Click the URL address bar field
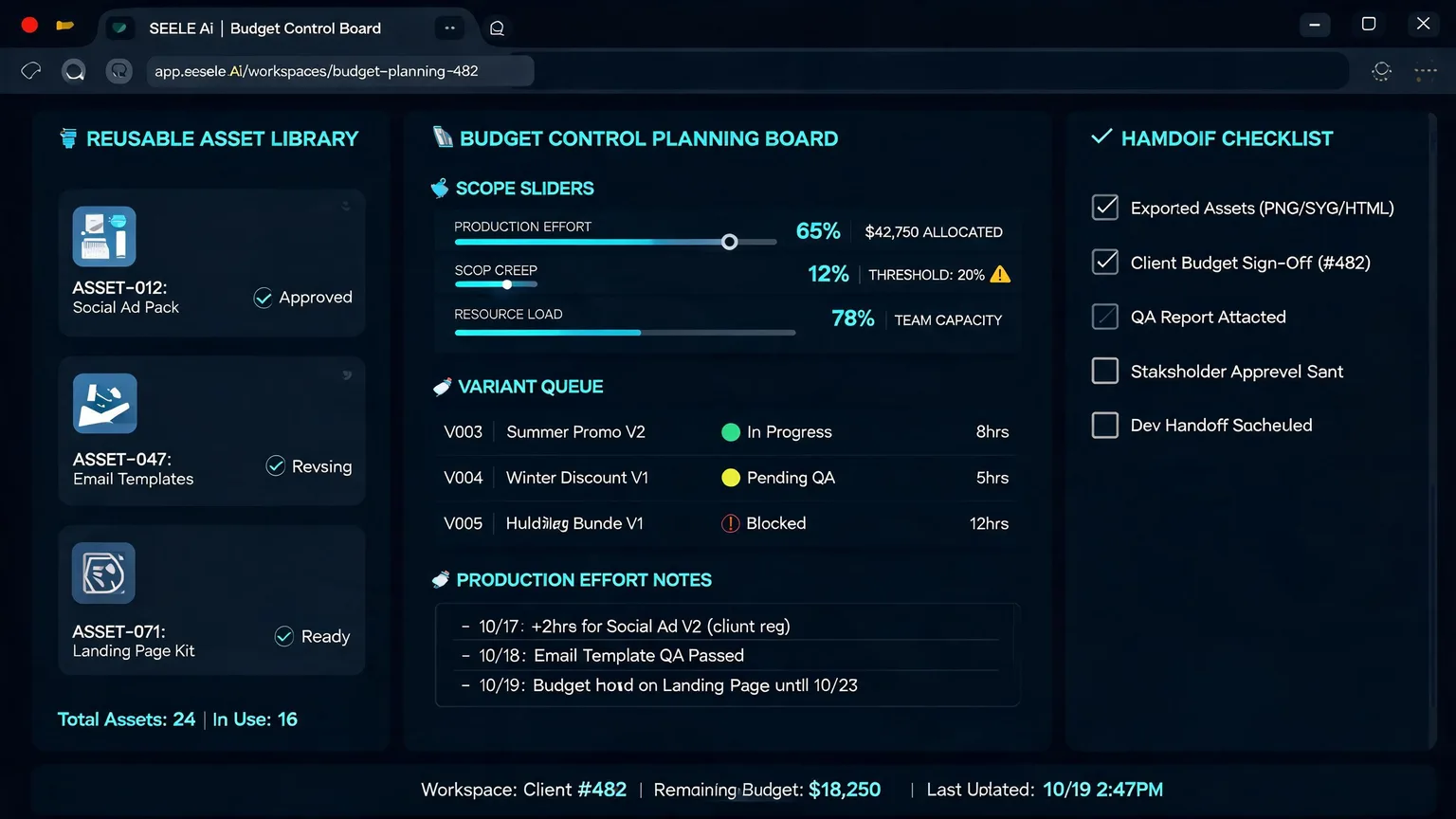The image size is (1456, 819). (x=340, y=71)
